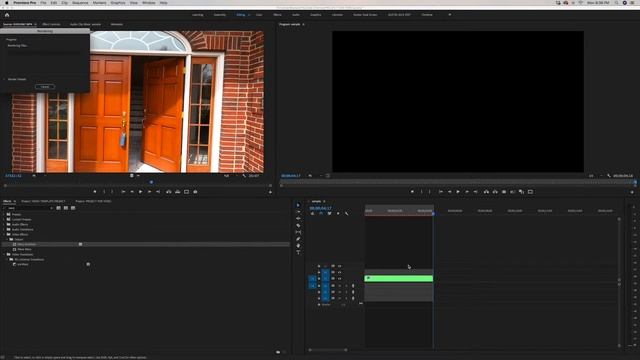Open Program monitor button editor plus icon
This screenshot has width=640, height=360.
pos(632,192)
